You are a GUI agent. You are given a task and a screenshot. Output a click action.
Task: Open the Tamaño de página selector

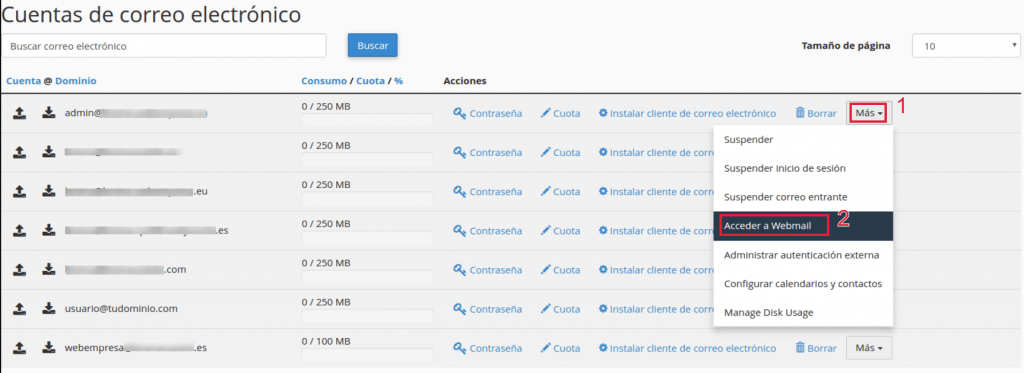click(966, 46)
